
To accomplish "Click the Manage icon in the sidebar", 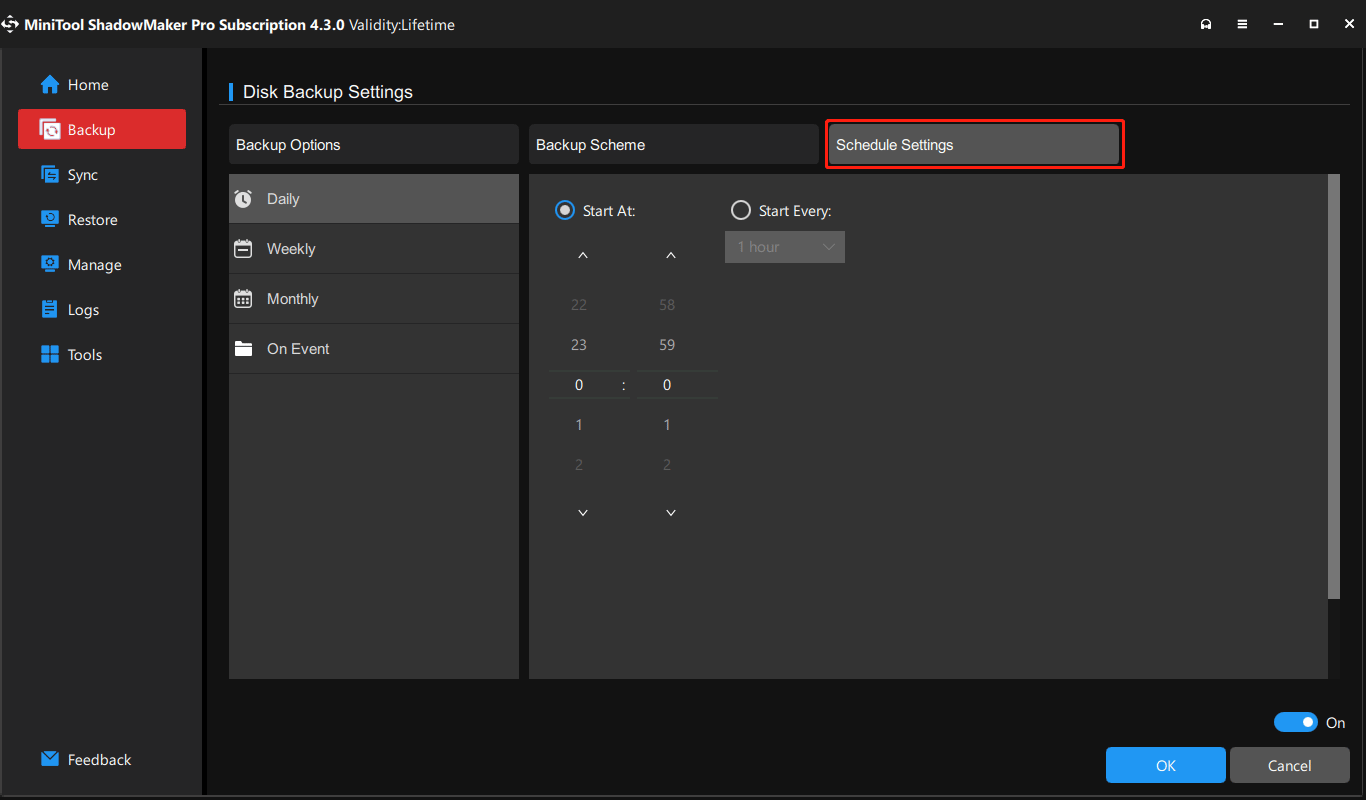I will (50, 265).
